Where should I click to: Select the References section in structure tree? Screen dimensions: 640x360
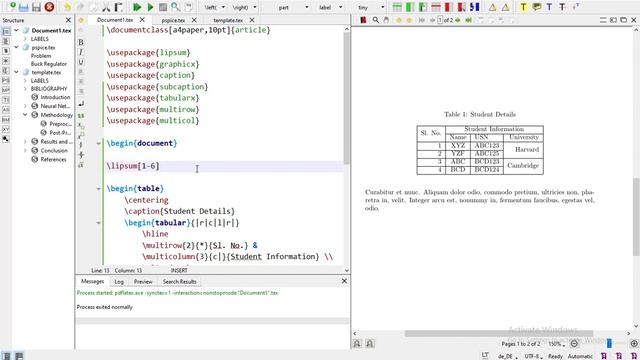click(53, 160)
